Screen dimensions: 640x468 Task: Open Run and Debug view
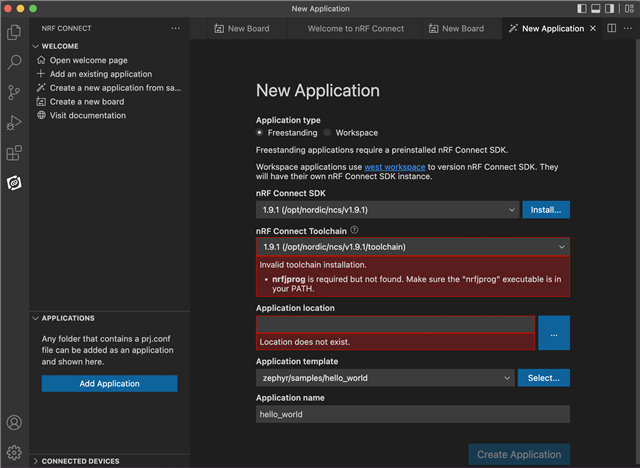(x=14, y=123)
